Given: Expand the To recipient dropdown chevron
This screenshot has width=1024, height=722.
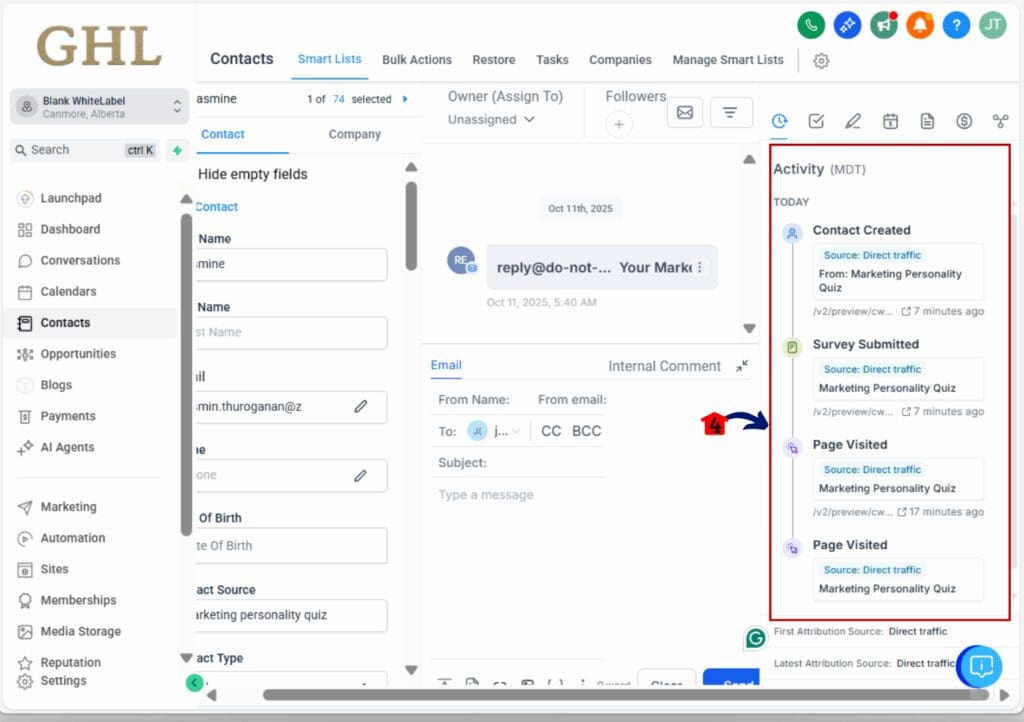Looking at the screenshot, I should pyautogui.click(x=516, y=432).
